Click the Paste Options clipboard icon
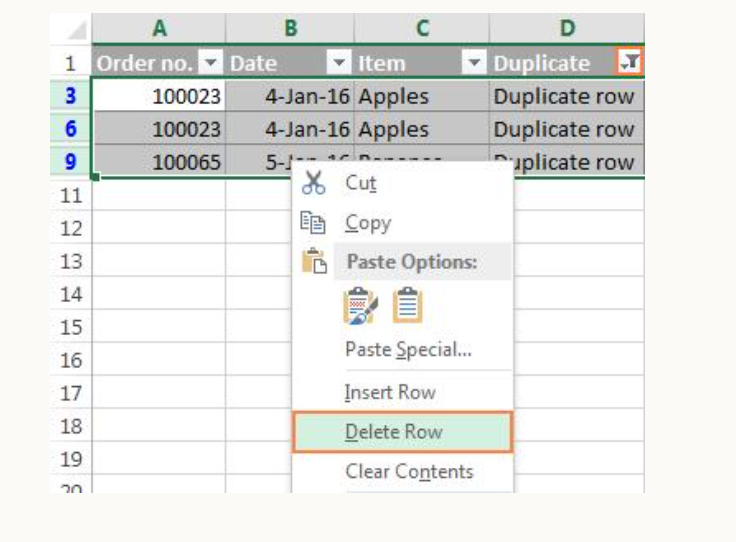Image resolution: width=736 pixels, height=542 pixels. coord(314,261)
